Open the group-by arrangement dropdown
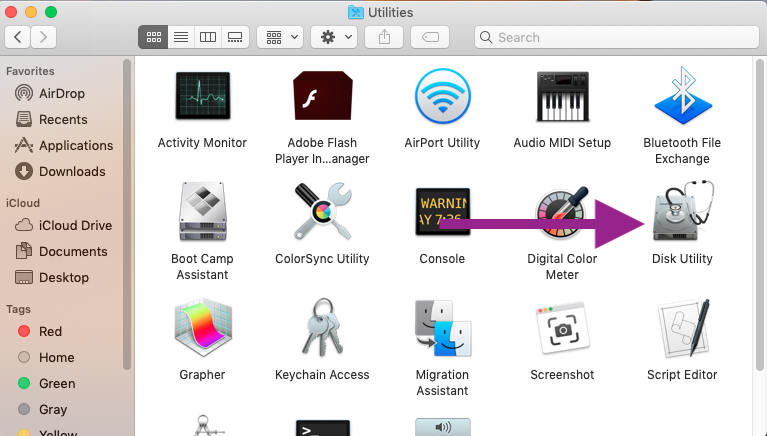The image size is (767, 436). point(280,37)
